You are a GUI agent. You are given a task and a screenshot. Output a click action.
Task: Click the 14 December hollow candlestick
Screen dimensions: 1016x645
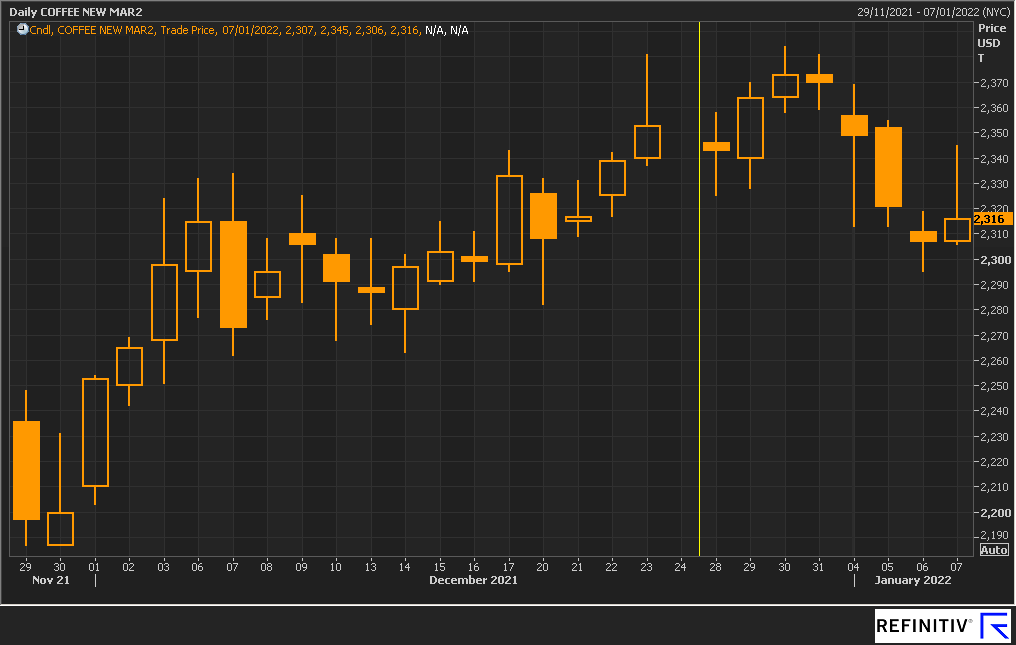[x=405, y=288]
